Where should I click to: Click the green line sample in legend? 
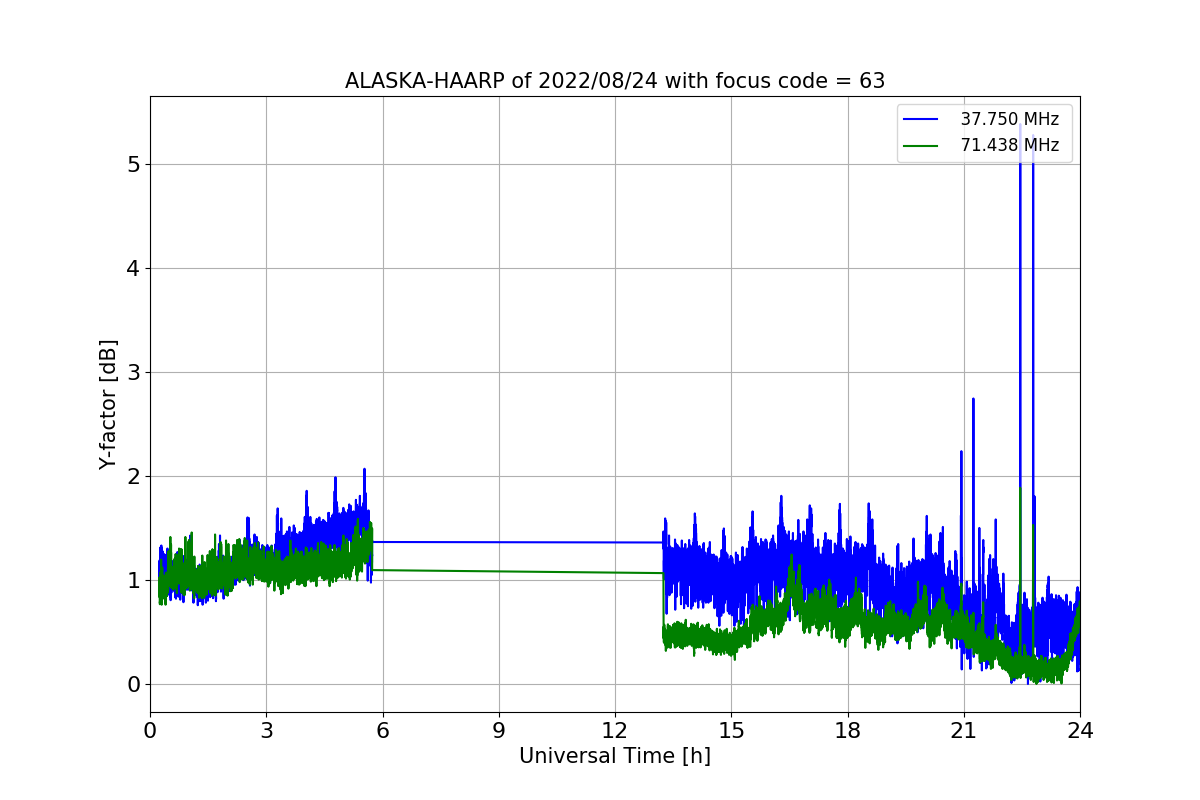(921, 146)
